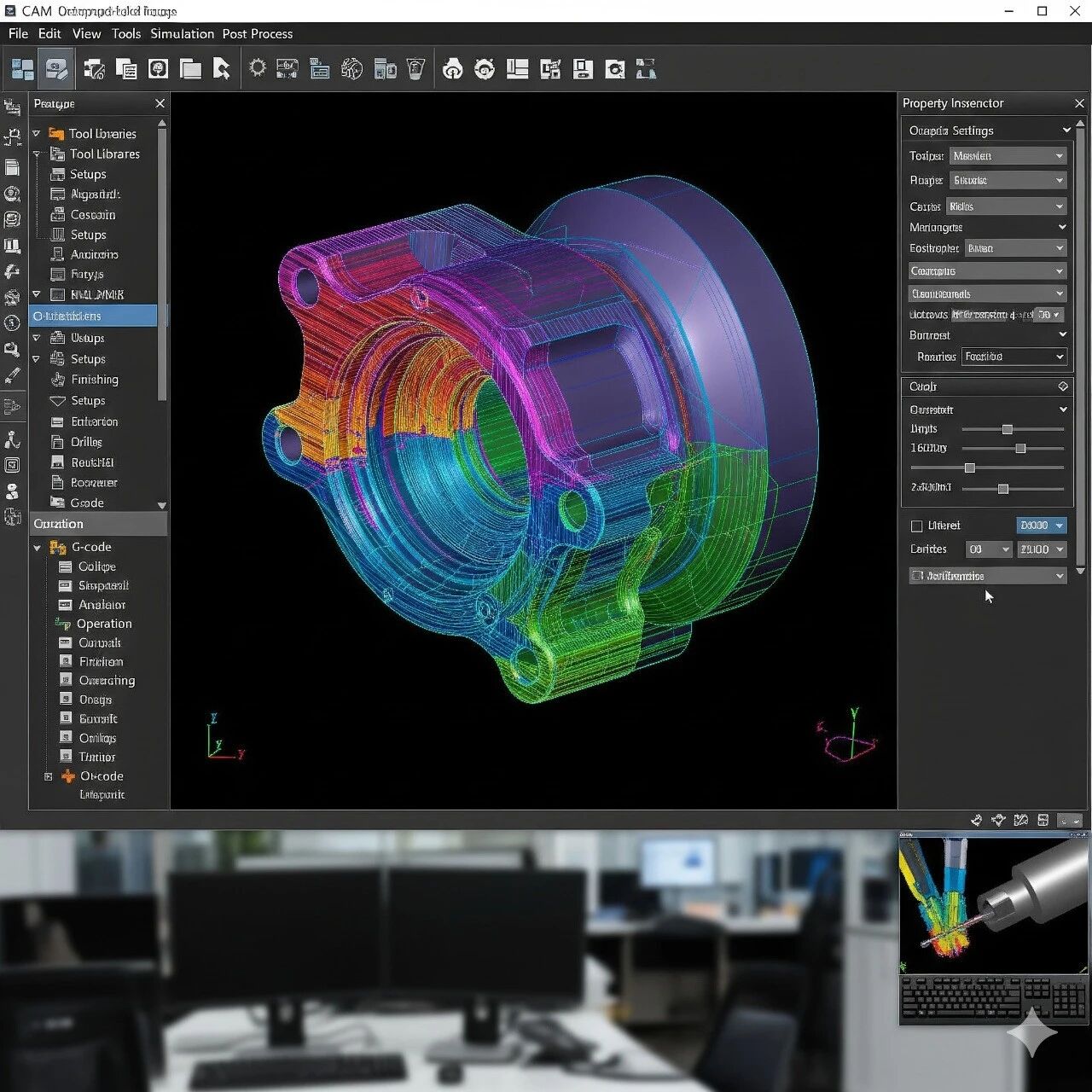Open the Simulation menu
This screenshot has height=1092, width=1092.
[x=182, y=34]
